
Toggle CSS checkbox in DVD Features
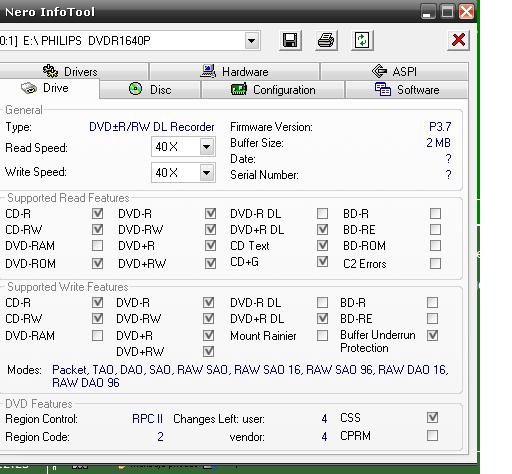pyautogui.click(x=432, y=417)
